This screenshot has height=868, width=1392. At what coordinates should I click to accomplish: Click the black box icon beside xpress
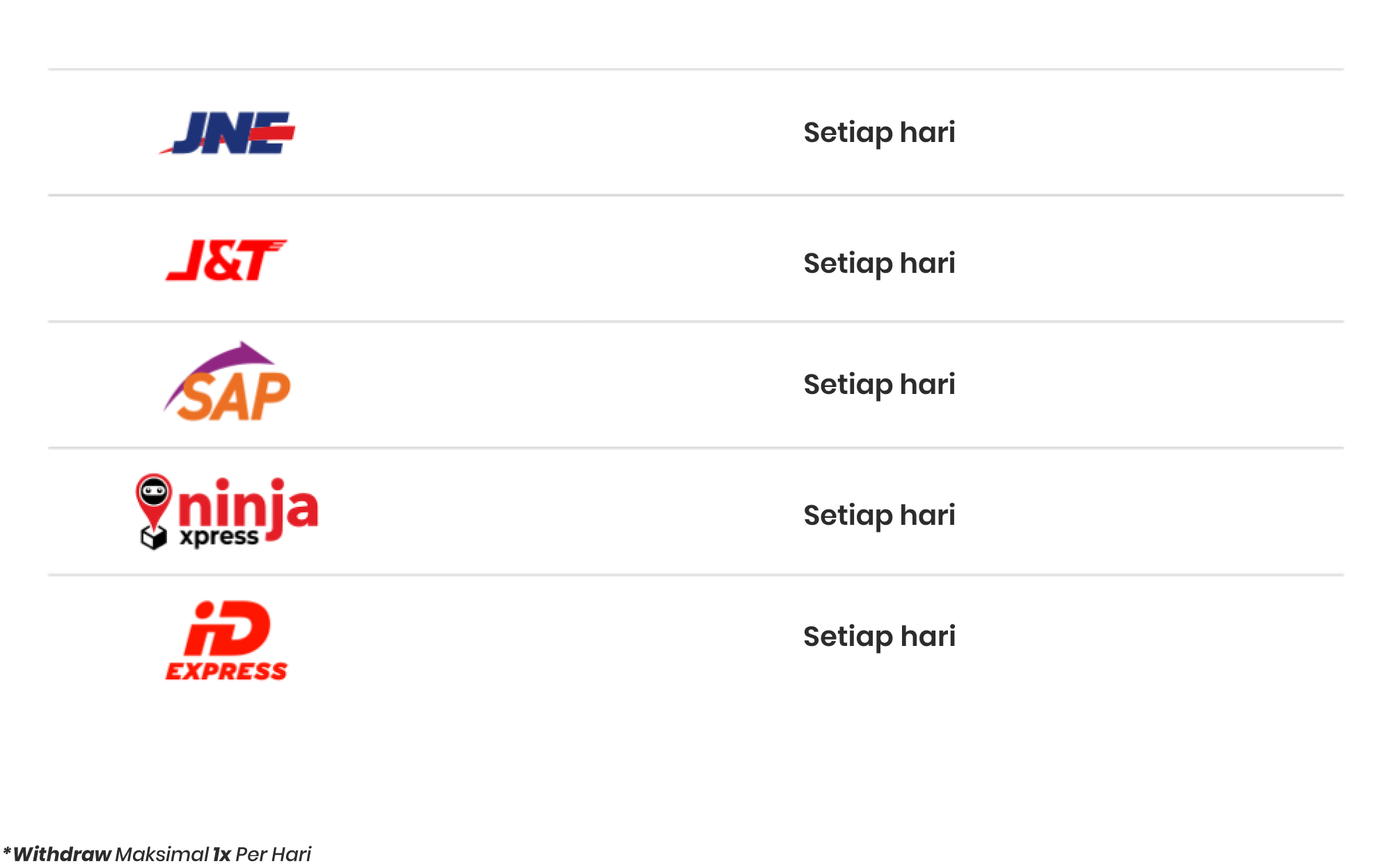[x=154, y=538]
